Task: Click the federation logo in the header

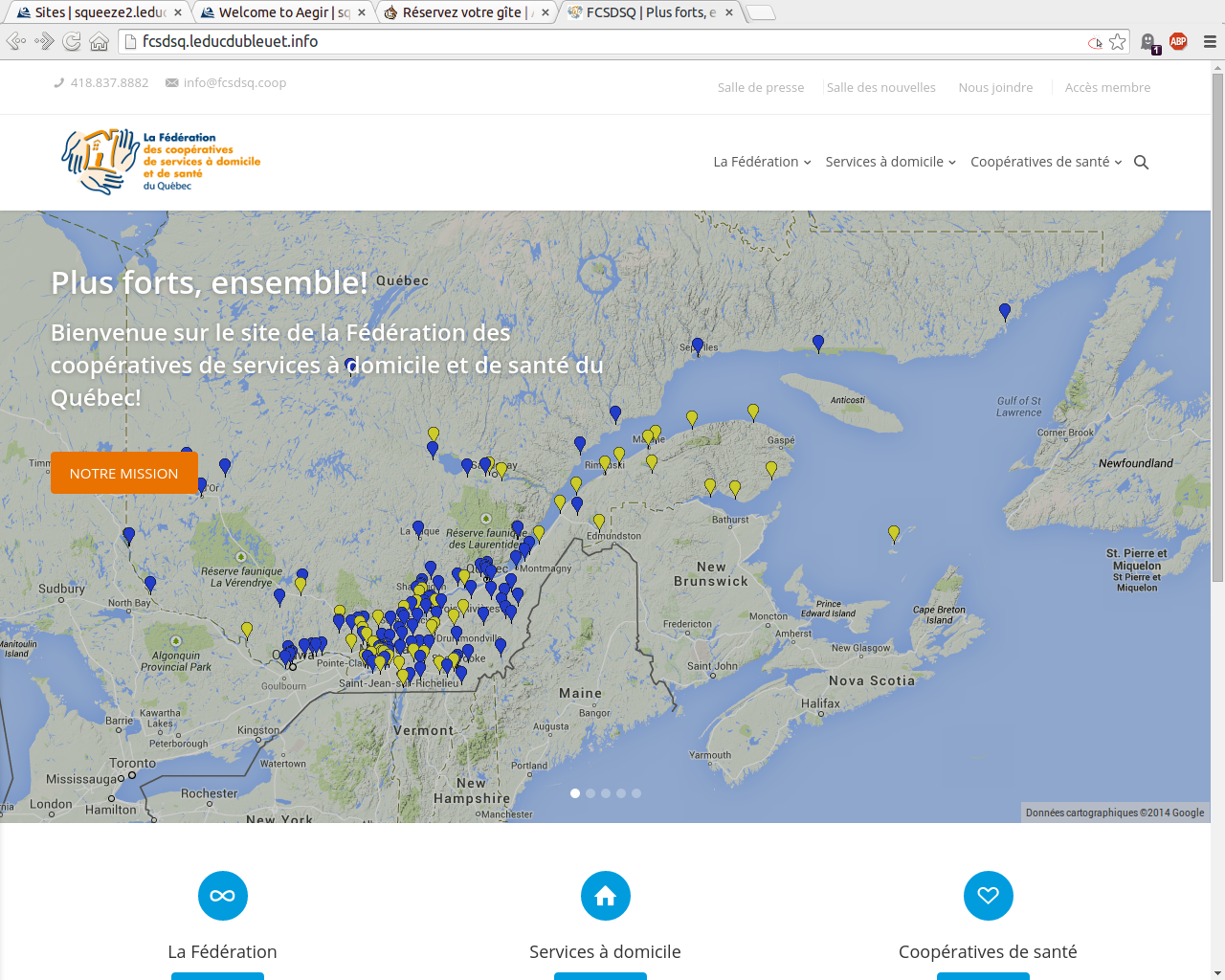Action: point(161,162)
